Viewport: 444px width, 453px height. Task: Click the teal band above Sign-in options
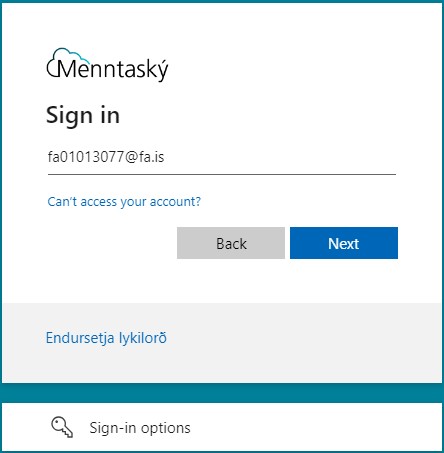(x=222, y=393)
